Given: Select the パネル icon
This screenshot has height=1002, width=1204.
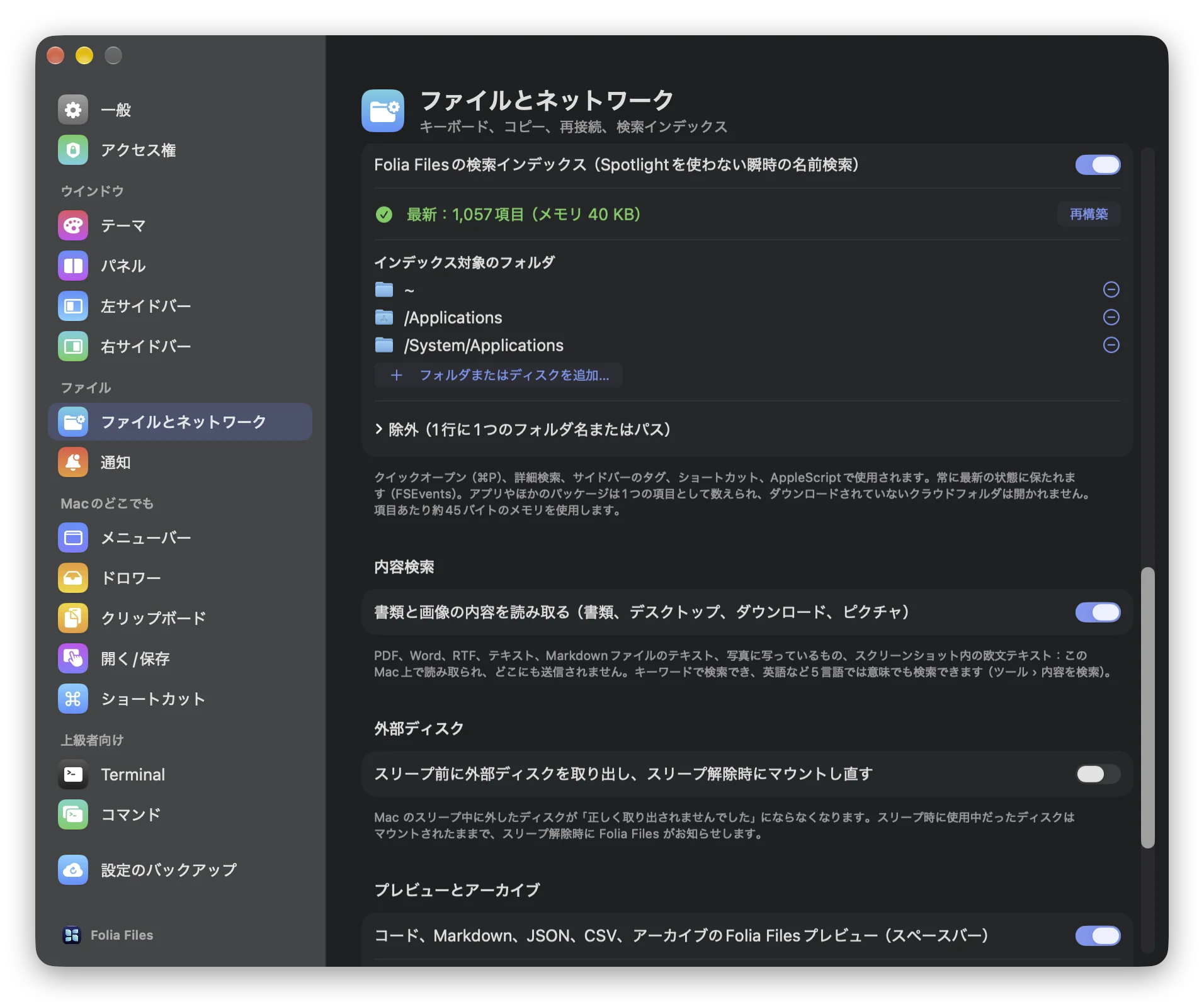Looking at the screenshot, I should coord(73,266).
